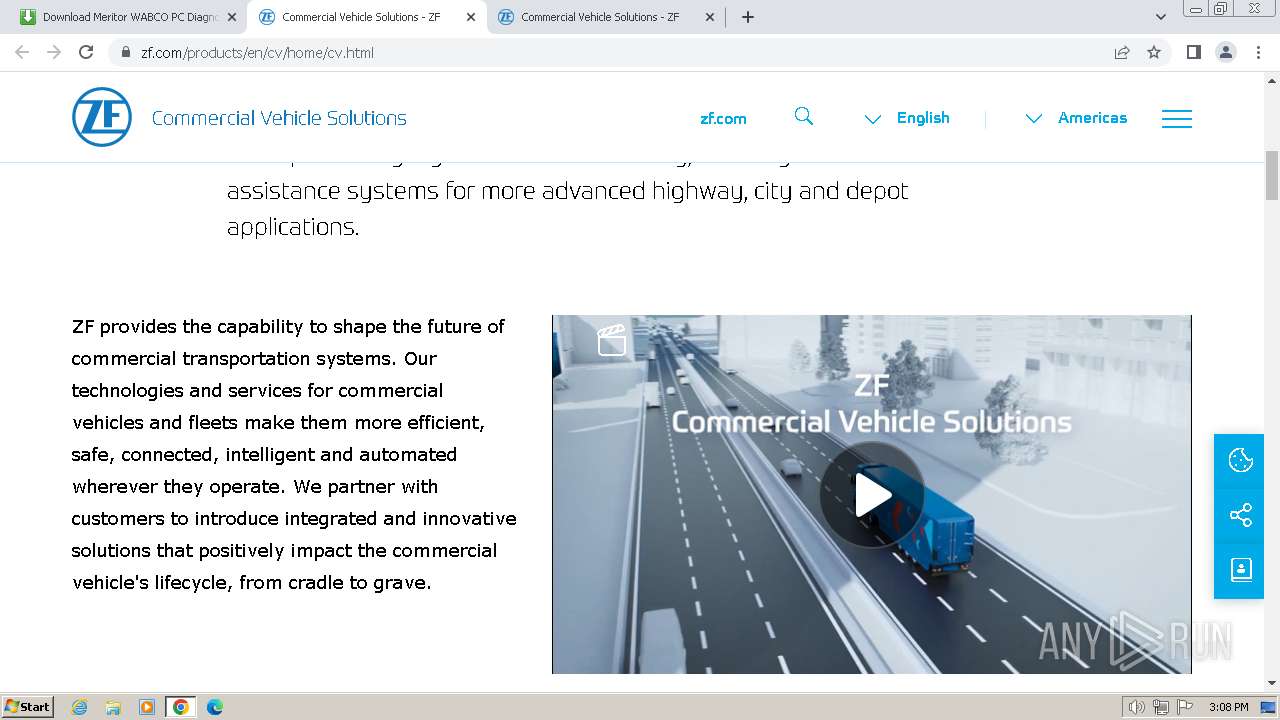
Task: Go back to the previous page
Action: [x=22, y=52]
